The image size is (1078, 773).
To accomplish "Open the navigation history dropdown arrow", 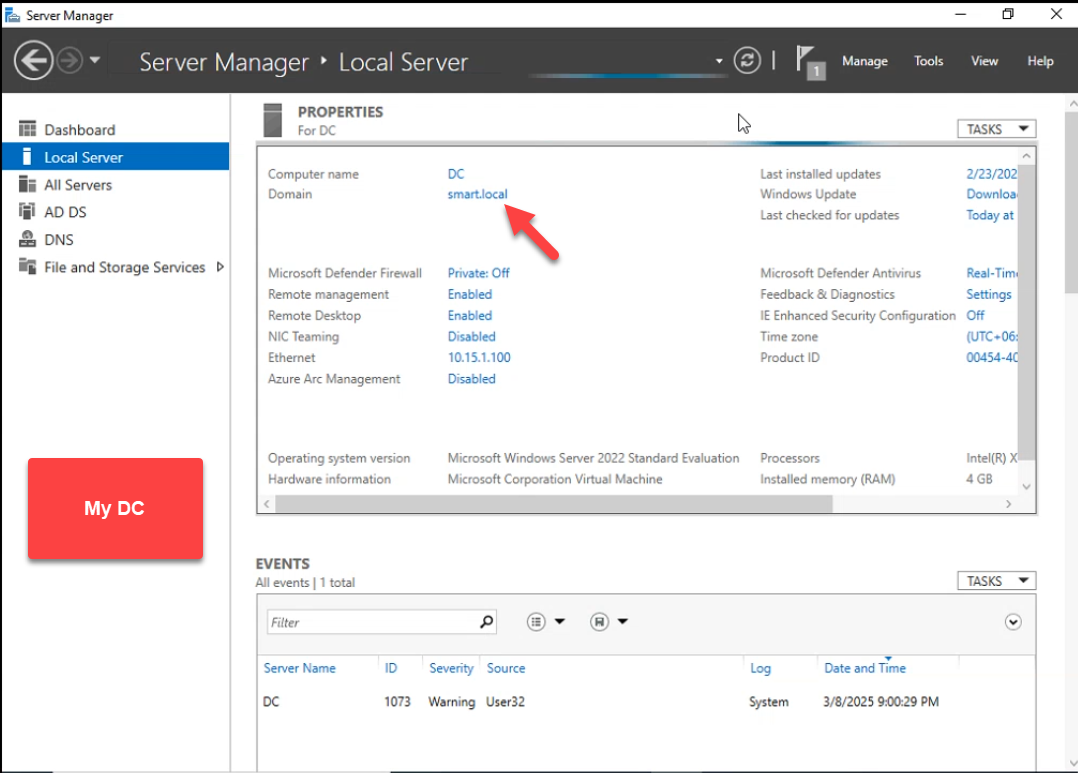I will (x=95, y=60).
